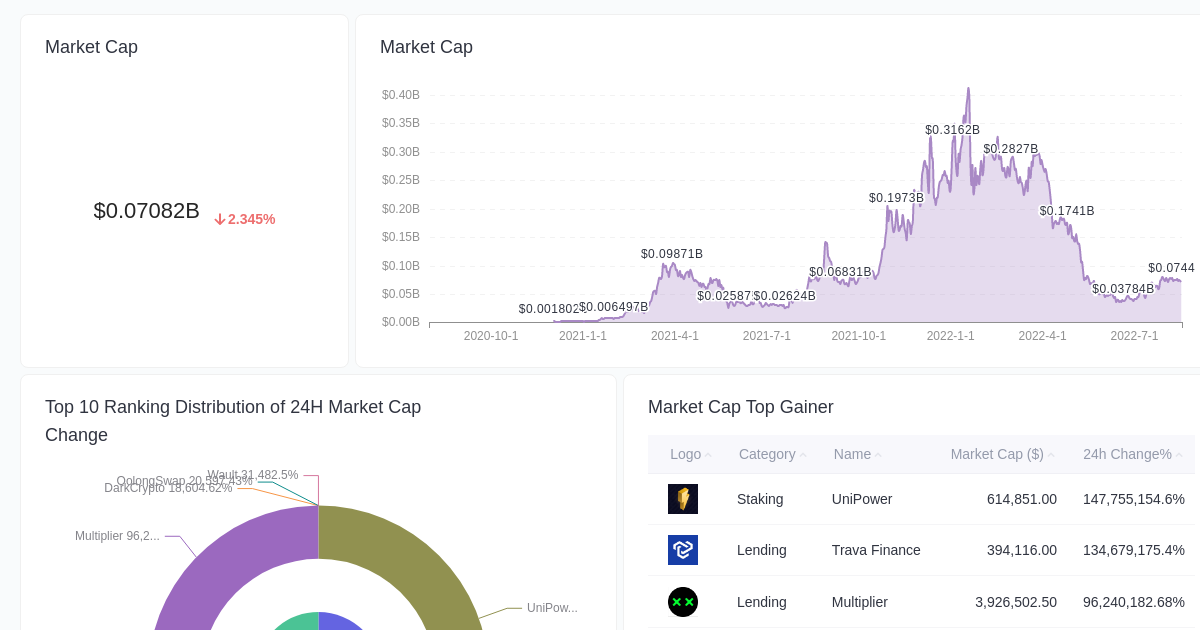Click the sort caret on the Logo column

tap(709, 455)
